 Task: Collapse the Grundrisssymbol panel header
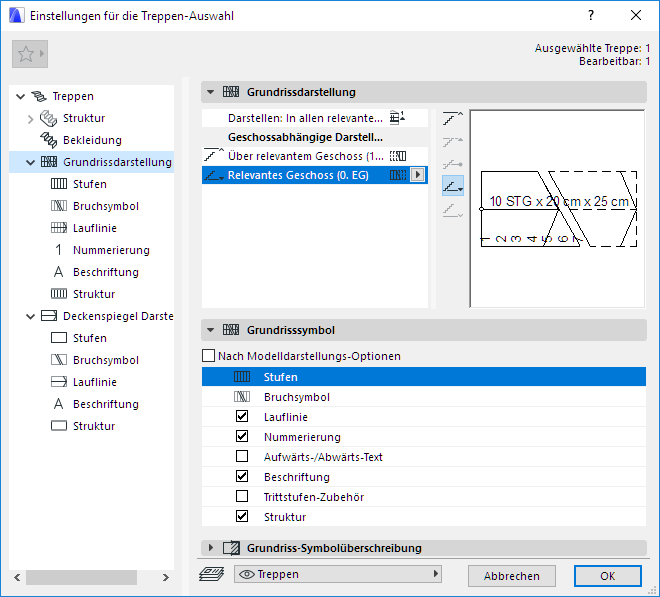coord(423,330)
